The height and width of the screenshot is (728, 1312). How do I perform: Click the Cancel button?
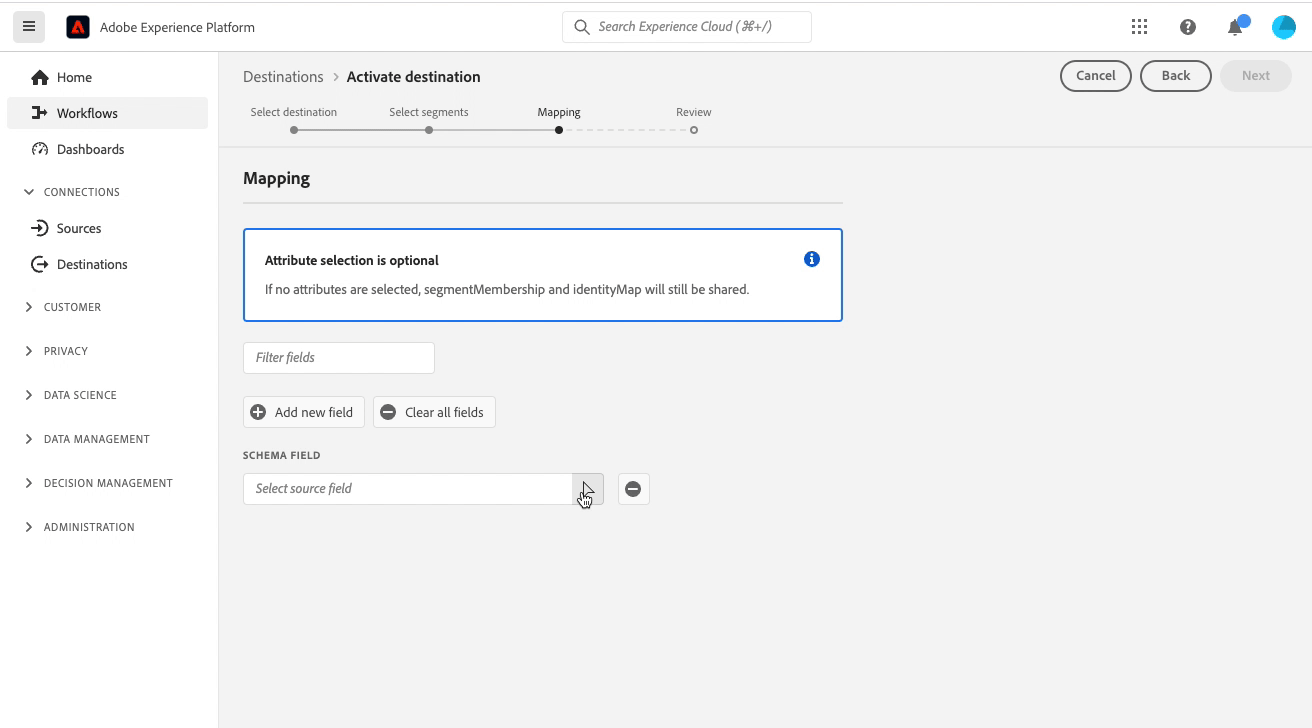coord(1095,76)
